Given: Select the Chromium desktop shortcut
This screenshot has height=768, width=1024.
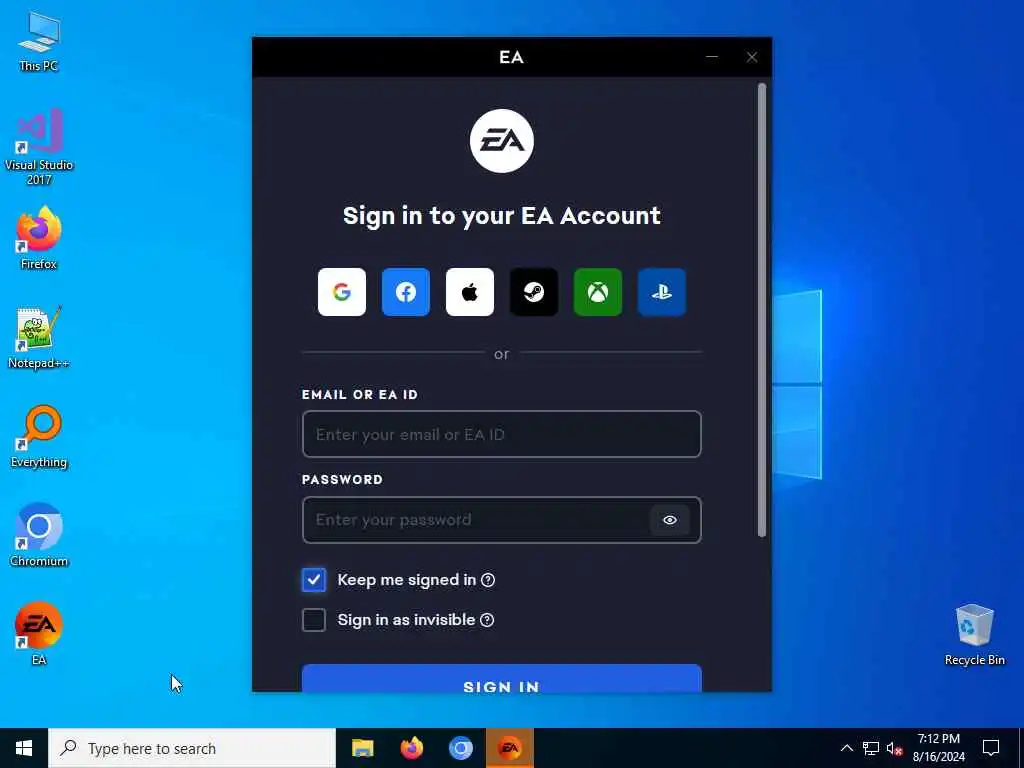Looking at the screenshot, I should click(39, 536).
